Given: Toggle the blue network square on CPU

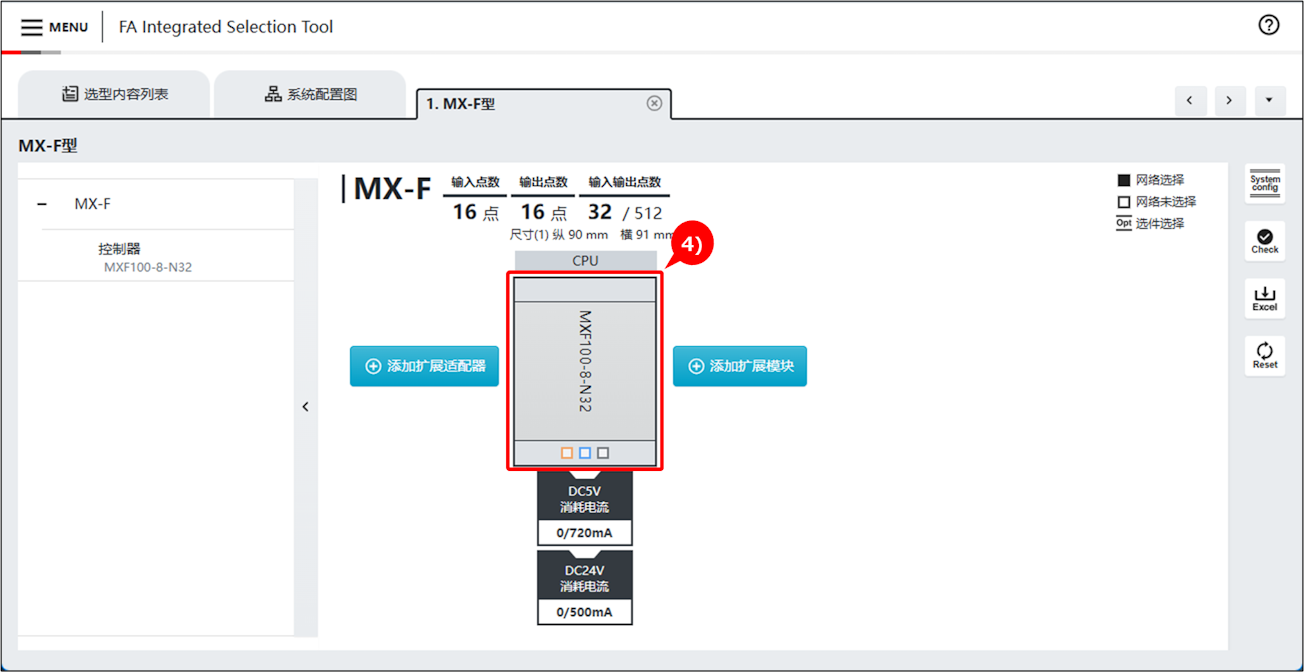Looking at the screenshot, I should click(x=585, y=453).
